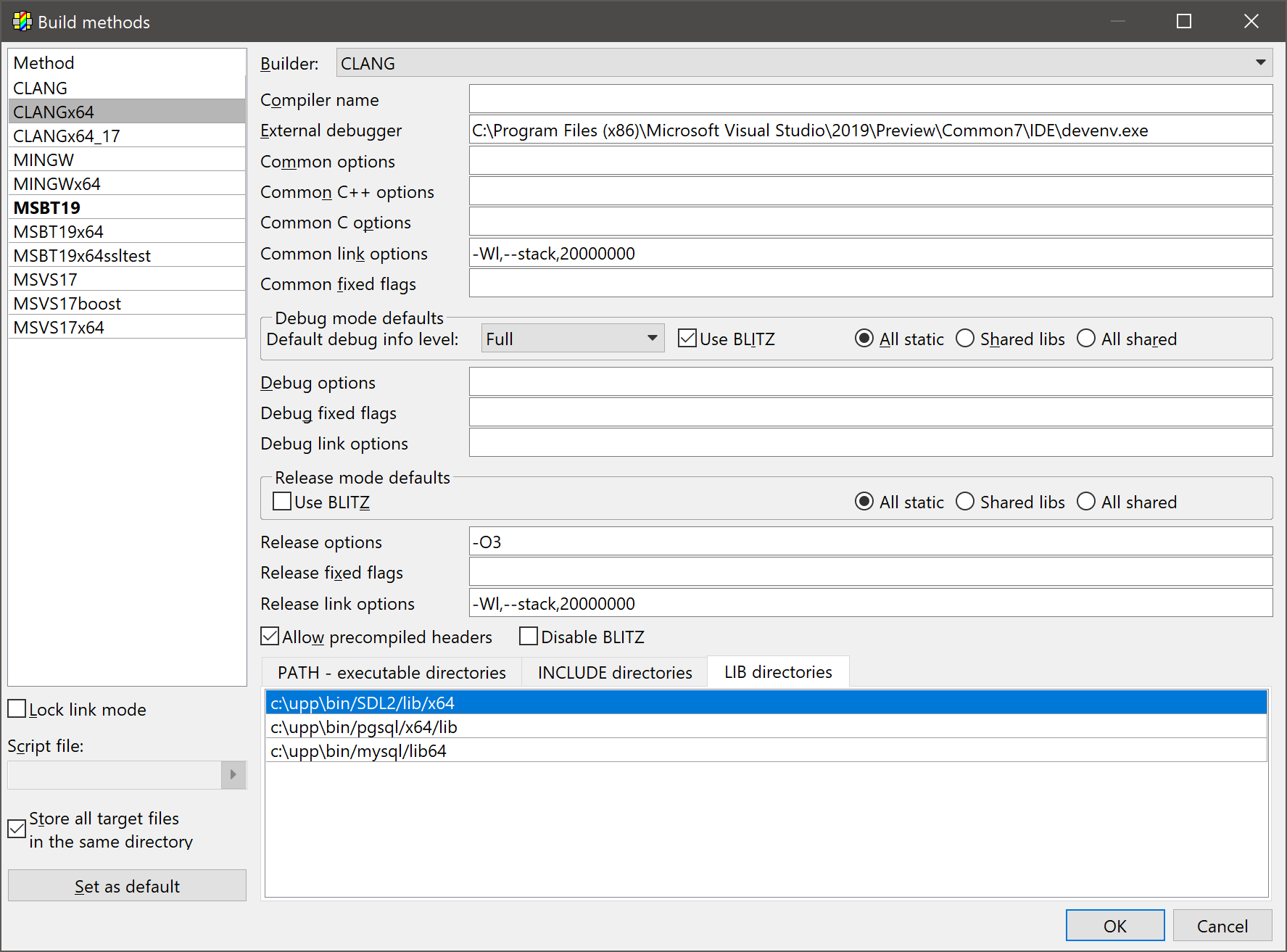Viewport: 1287px width, 952px height.
Task: Click the Release options field containing -O3
Action: (x=870, y=542)
